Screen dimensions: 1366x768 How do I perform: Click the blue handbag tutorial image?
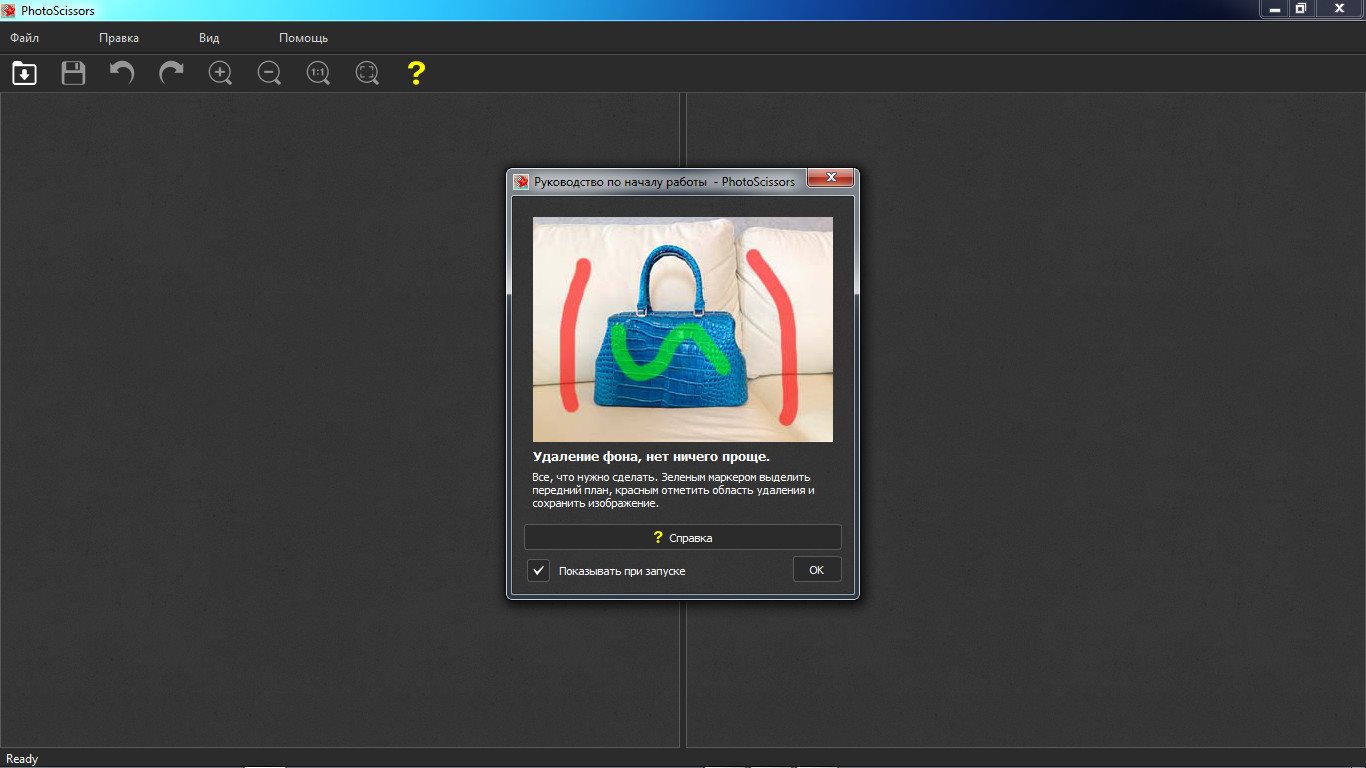pyautogui.click(x=682, y=329)
